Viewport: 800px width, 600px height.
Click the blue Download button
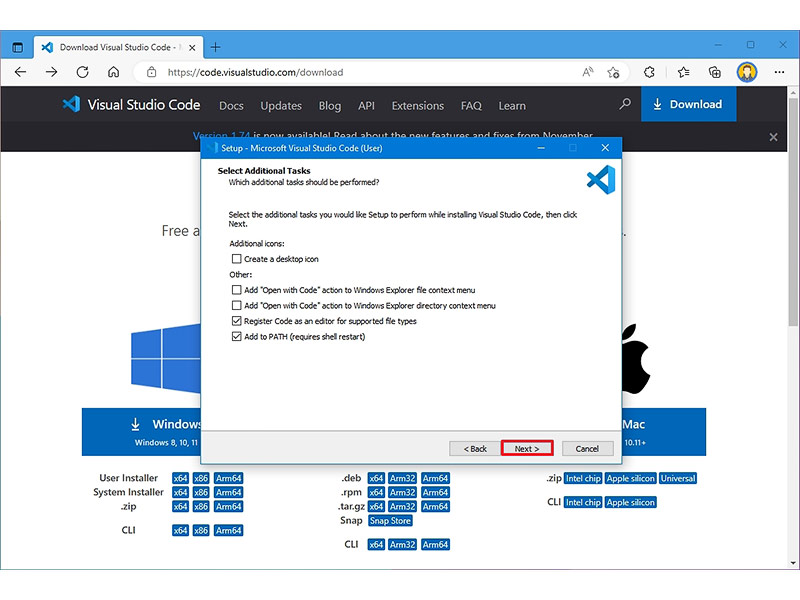click(688, 104)
